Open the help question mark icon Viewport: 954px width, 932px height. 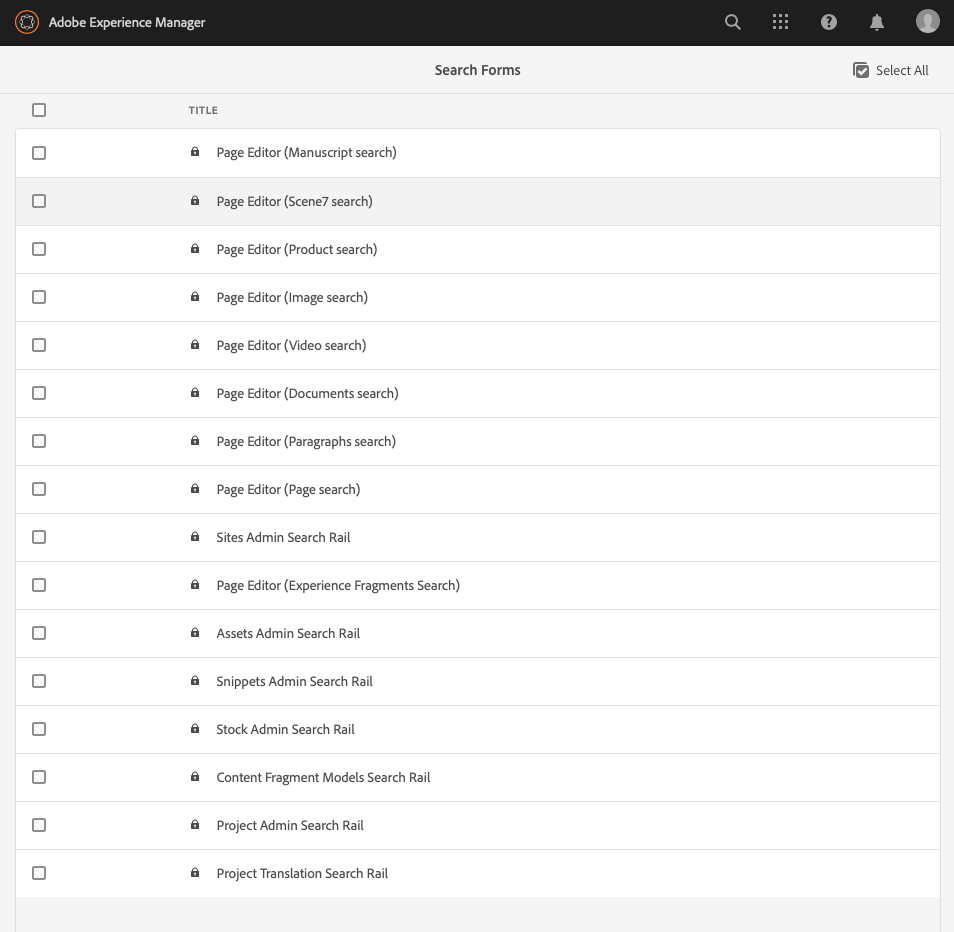[829, 23]
